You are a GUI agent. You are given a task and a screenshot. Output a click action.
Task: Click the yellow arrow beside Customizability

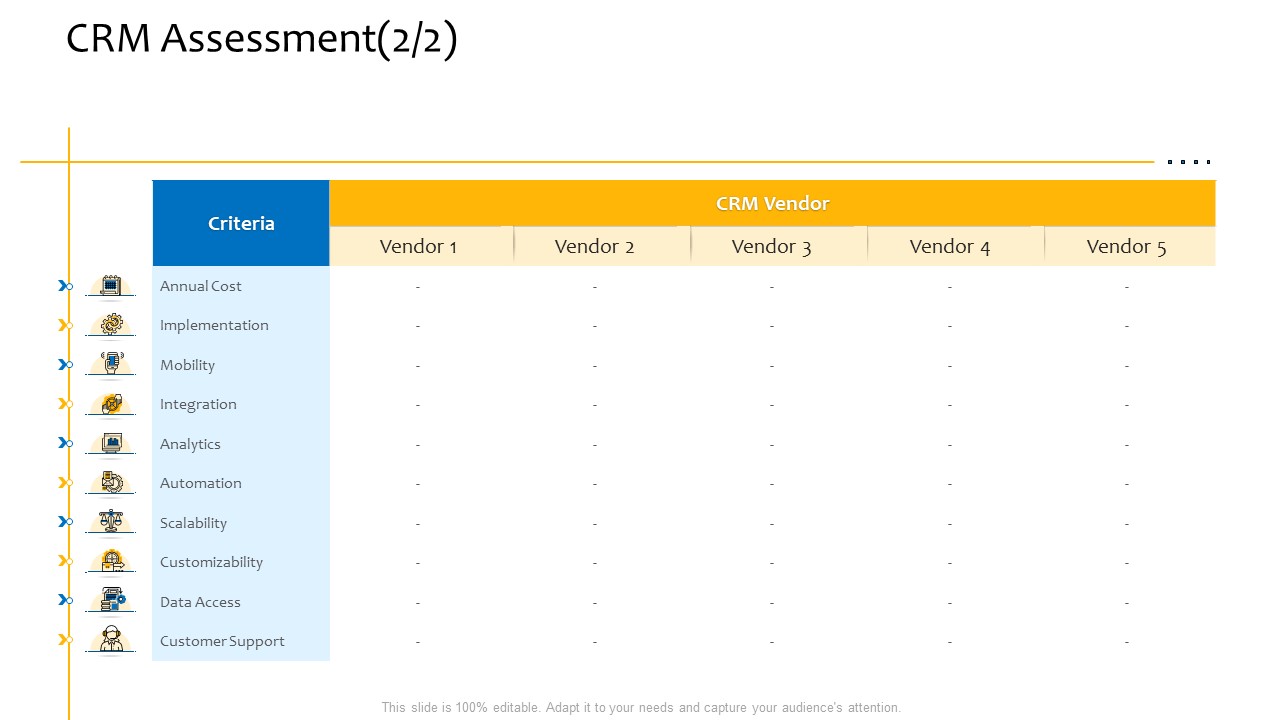tap(65, 561)
